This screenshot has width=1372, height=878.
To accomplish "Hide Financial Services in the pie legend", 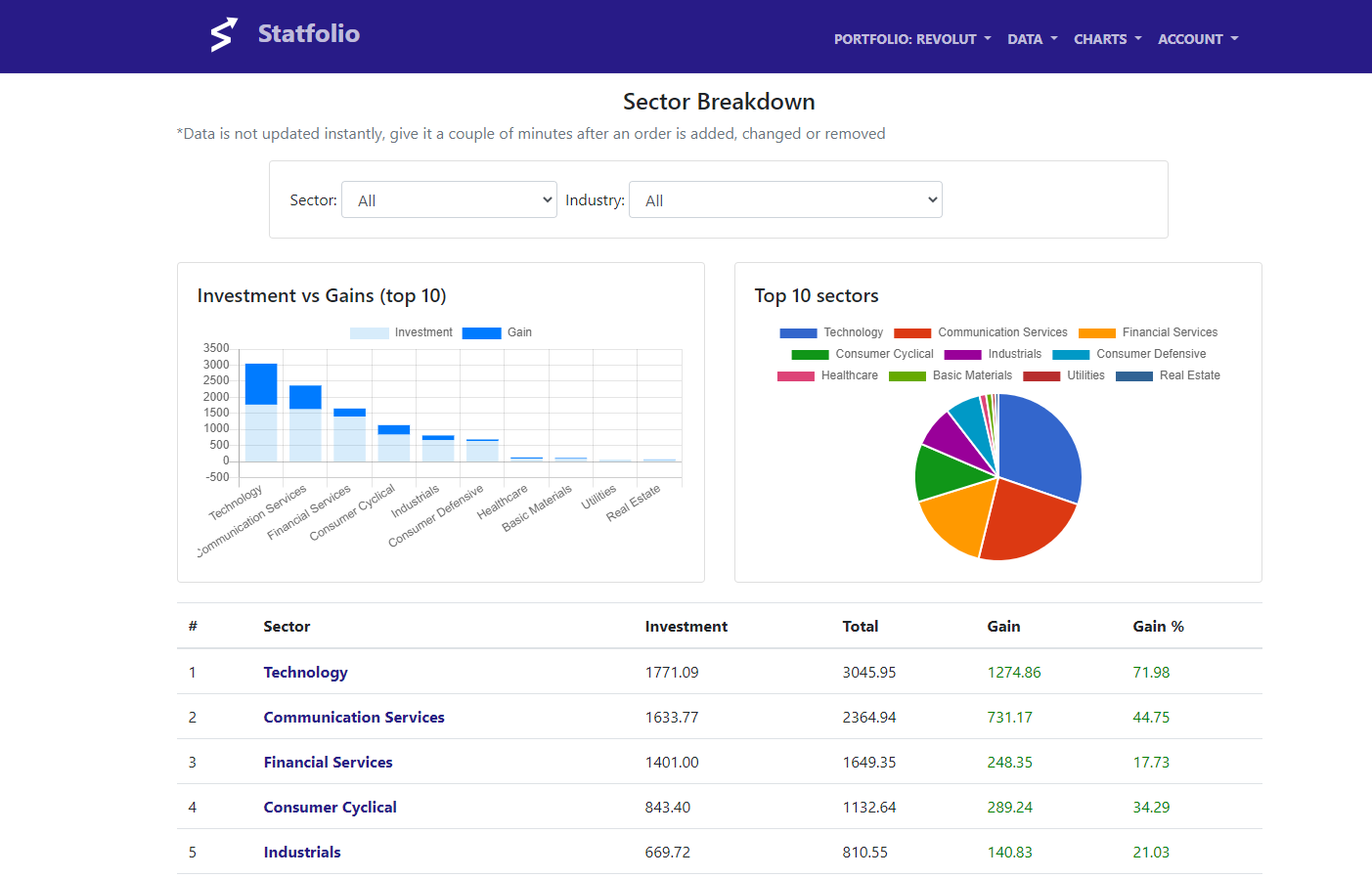I will [x=1148, y=332].
